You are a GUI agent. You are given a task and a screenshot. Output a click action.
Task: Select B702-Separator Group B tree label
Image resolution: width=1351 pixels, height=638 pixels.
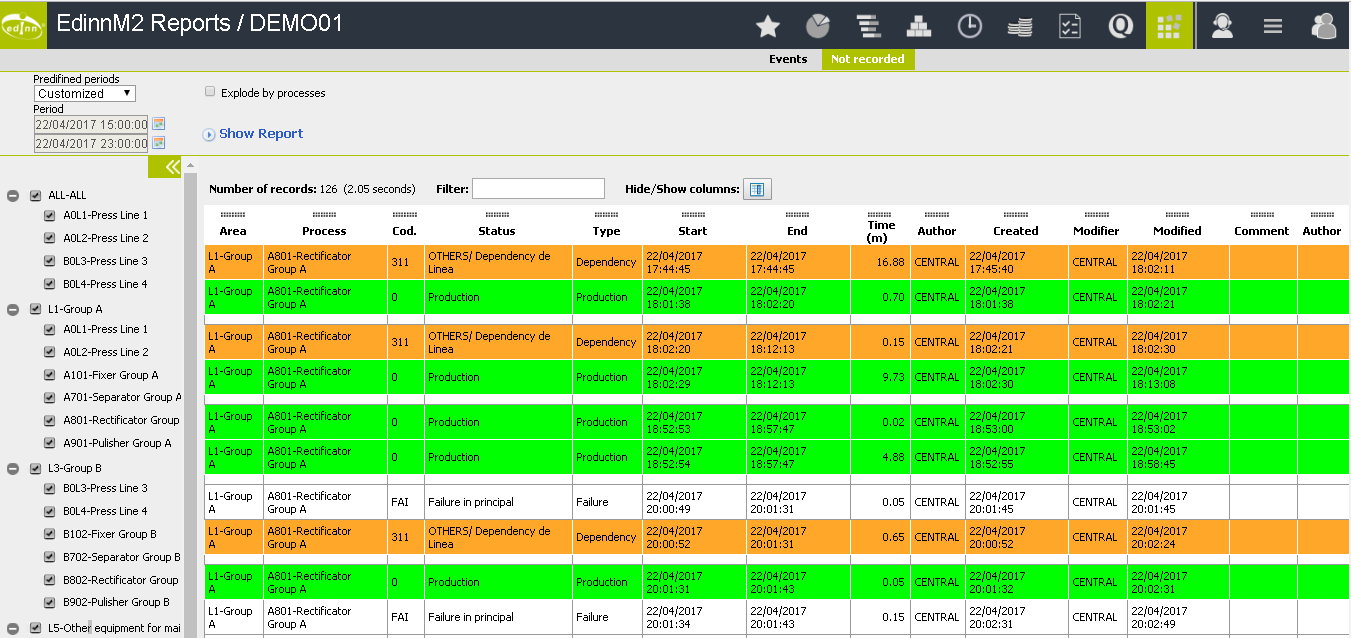tap(122, 557)
